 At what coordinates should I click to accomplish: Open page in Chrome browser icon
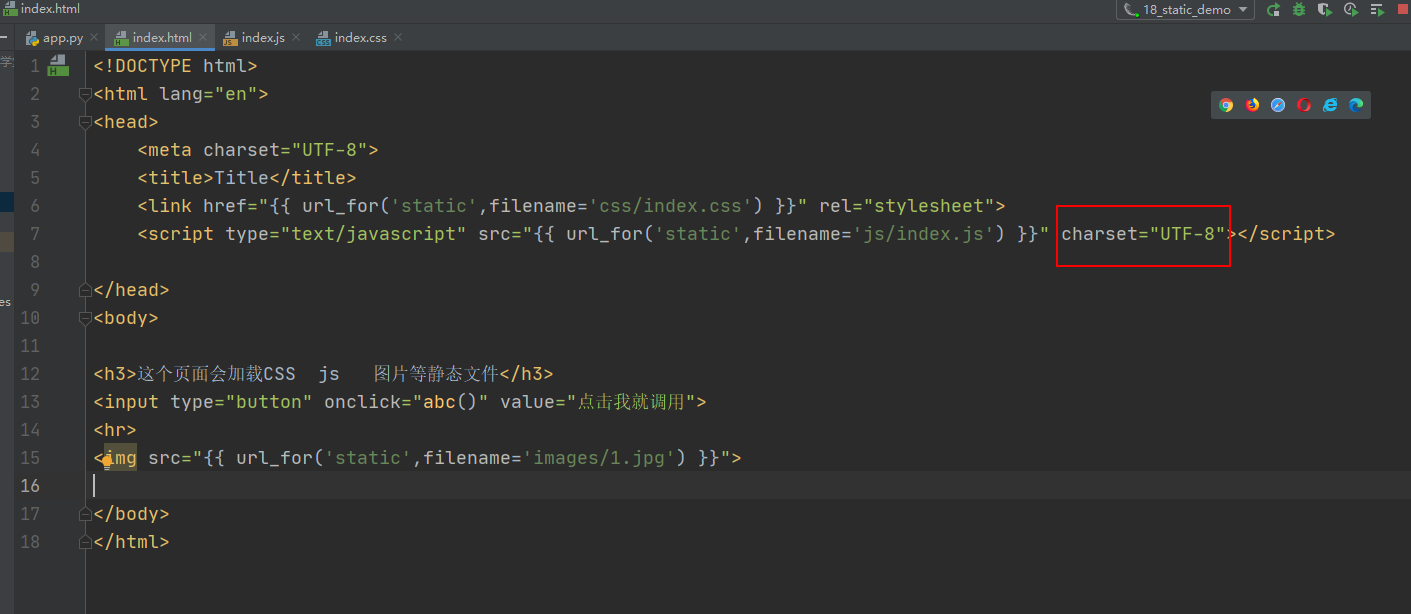(1226, 105)
